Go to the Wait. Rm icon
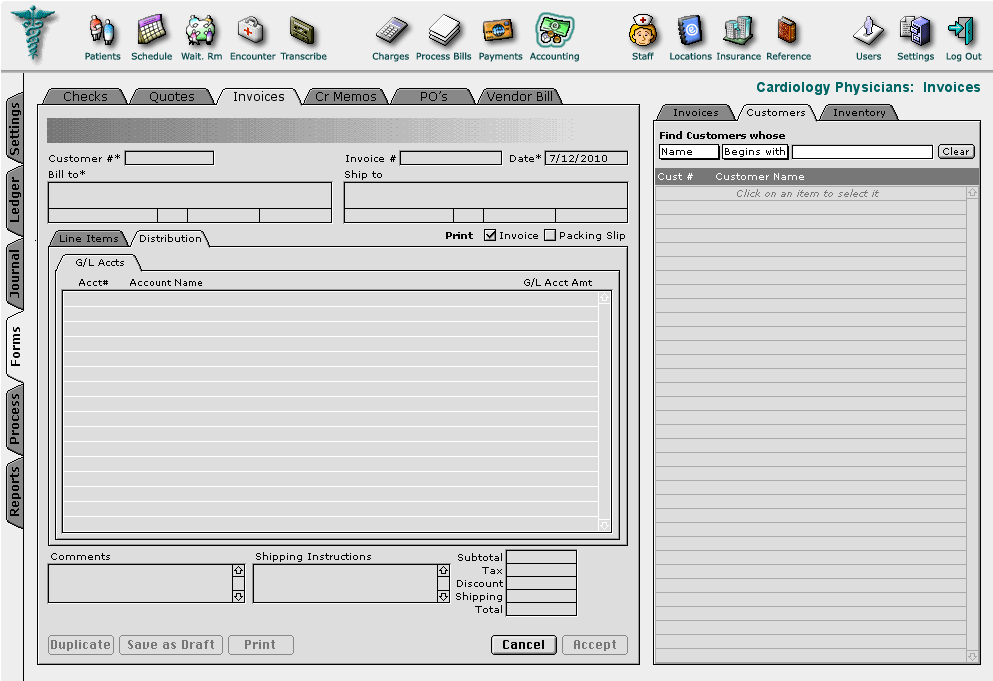 pyautogui.click(x=201, y=31)
